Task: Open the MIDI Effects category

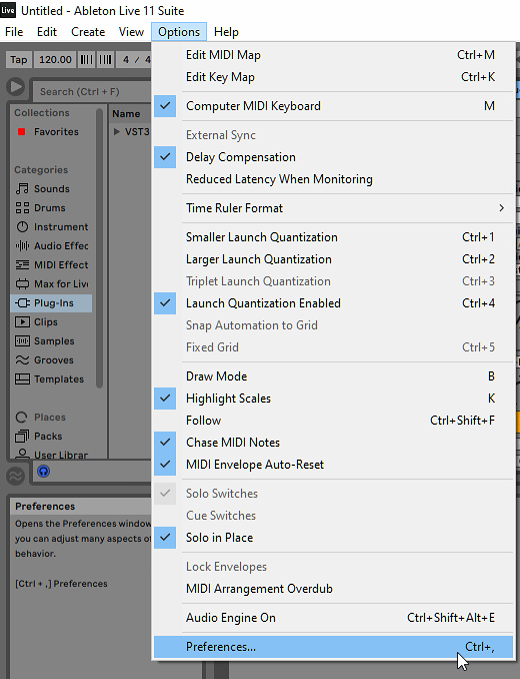Action: tap(52, 265)
